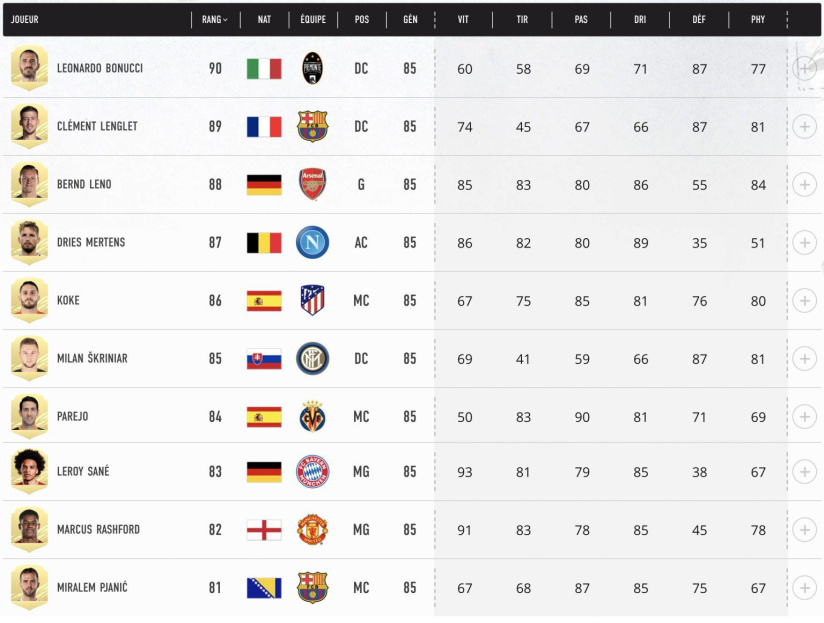The image size is (824, 623).
Task: Click the Villarreal club crest
Action: 312,416
